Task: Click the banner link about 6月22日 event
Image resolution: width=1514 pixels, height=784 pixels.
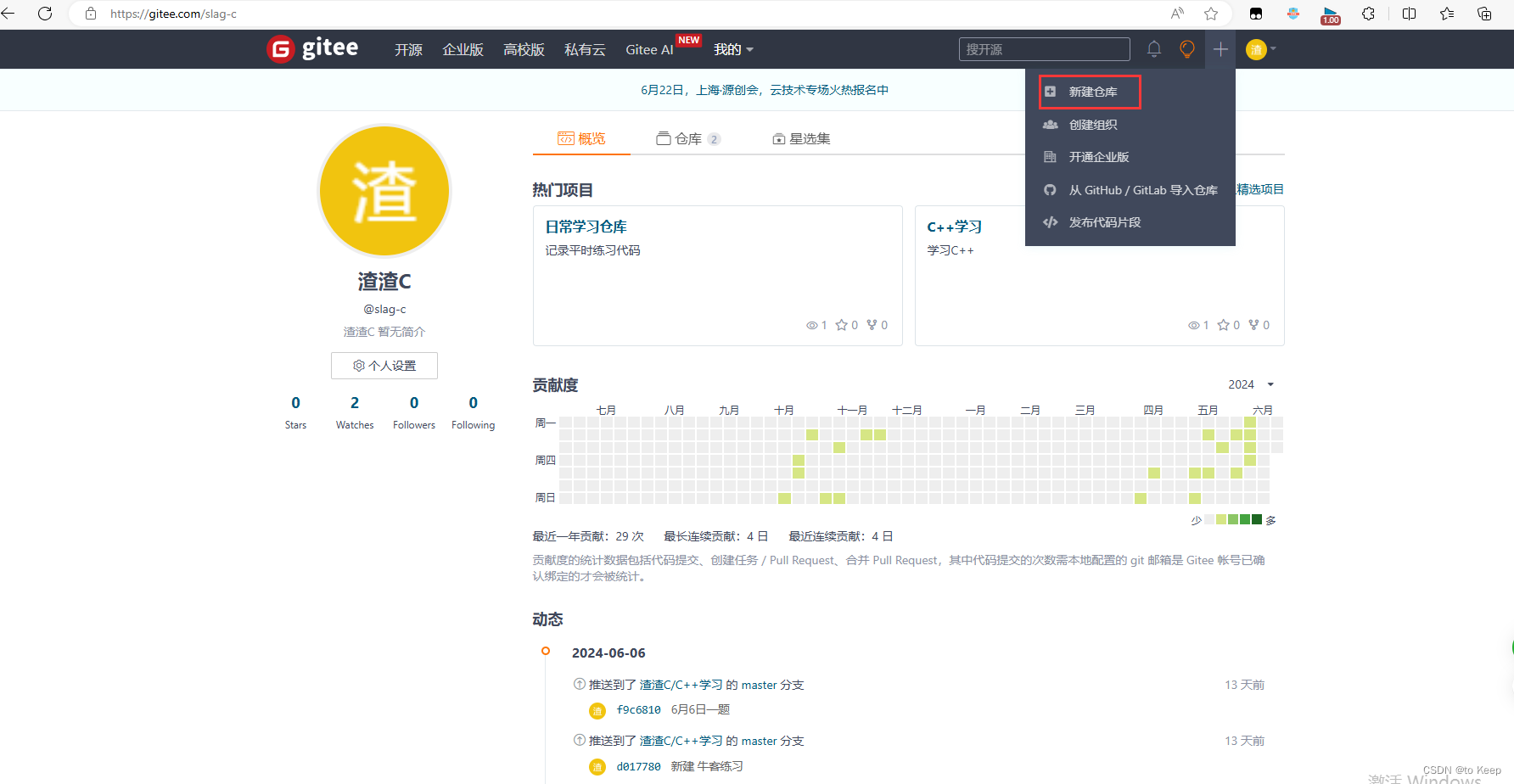Action: pos(765,90)
